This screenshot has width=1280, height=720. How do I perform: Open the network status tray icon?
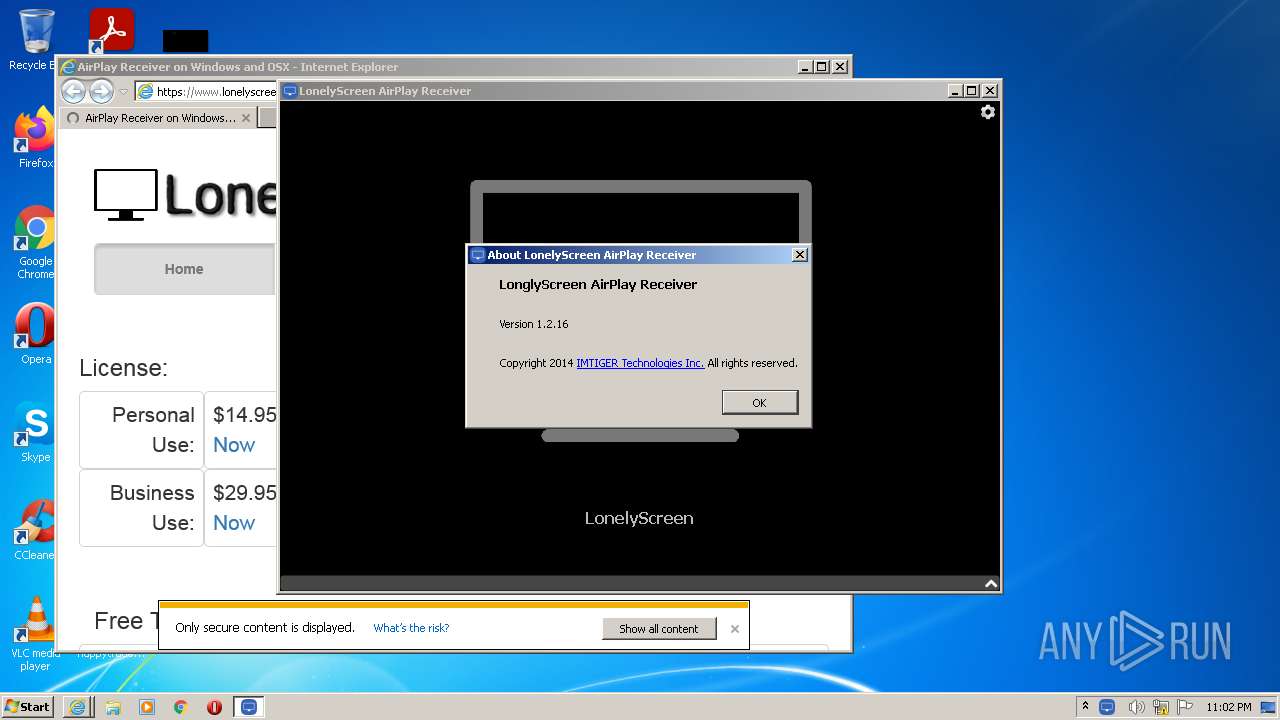click(1161, 706)
